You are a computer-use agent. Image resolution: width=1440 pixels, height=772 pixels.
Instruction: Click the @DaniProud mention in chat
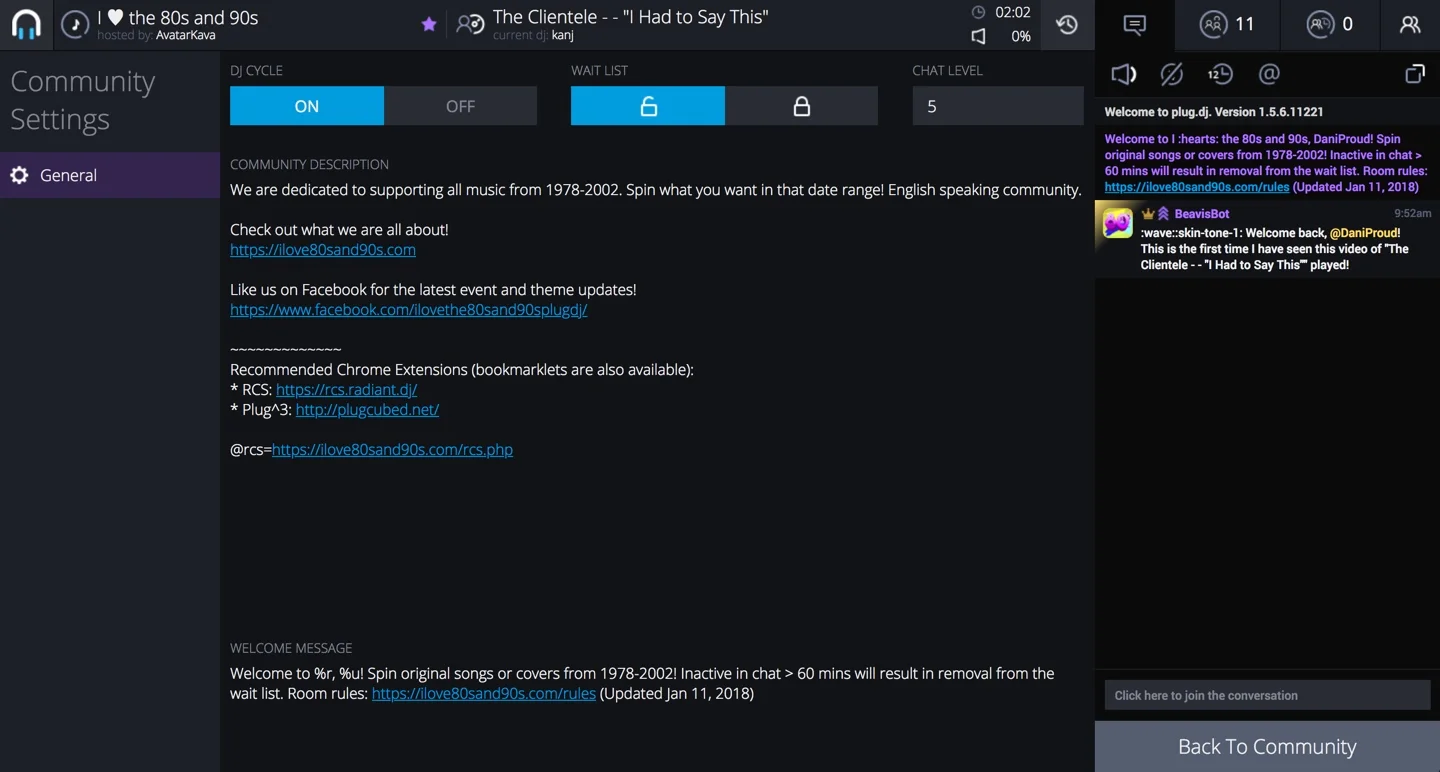[1364, 233]
